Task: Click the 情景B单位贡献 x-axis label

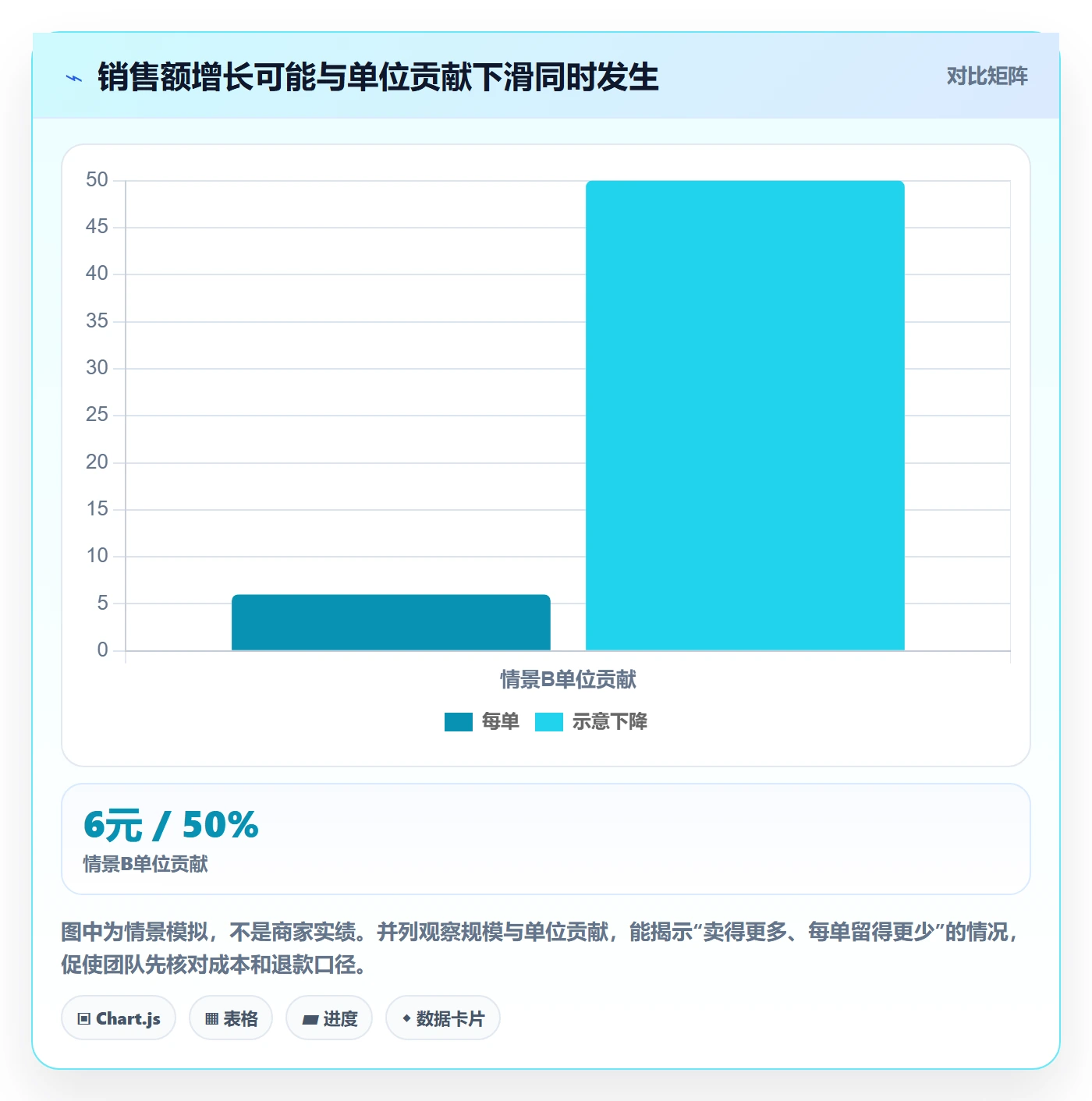Action: pos(568,680)
